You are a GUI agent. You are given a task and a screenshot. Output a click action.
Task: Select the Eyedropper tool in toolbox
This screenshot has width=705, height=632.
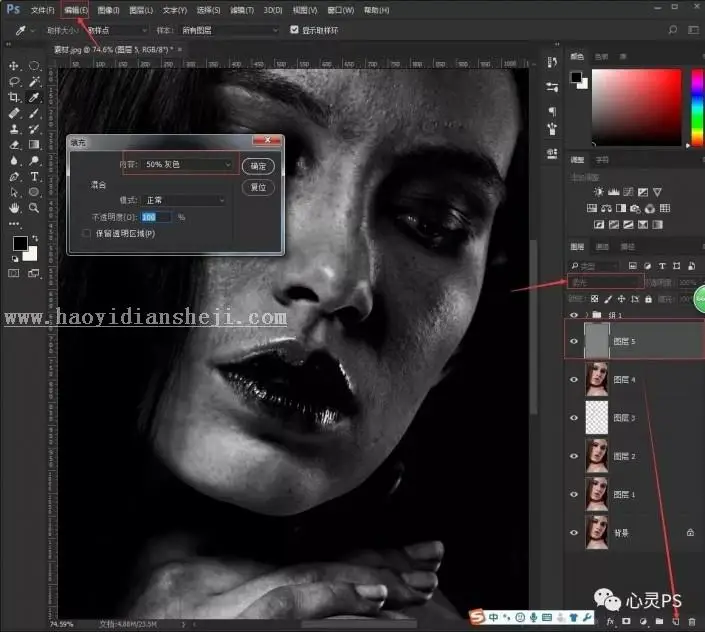tap(34, 97)
